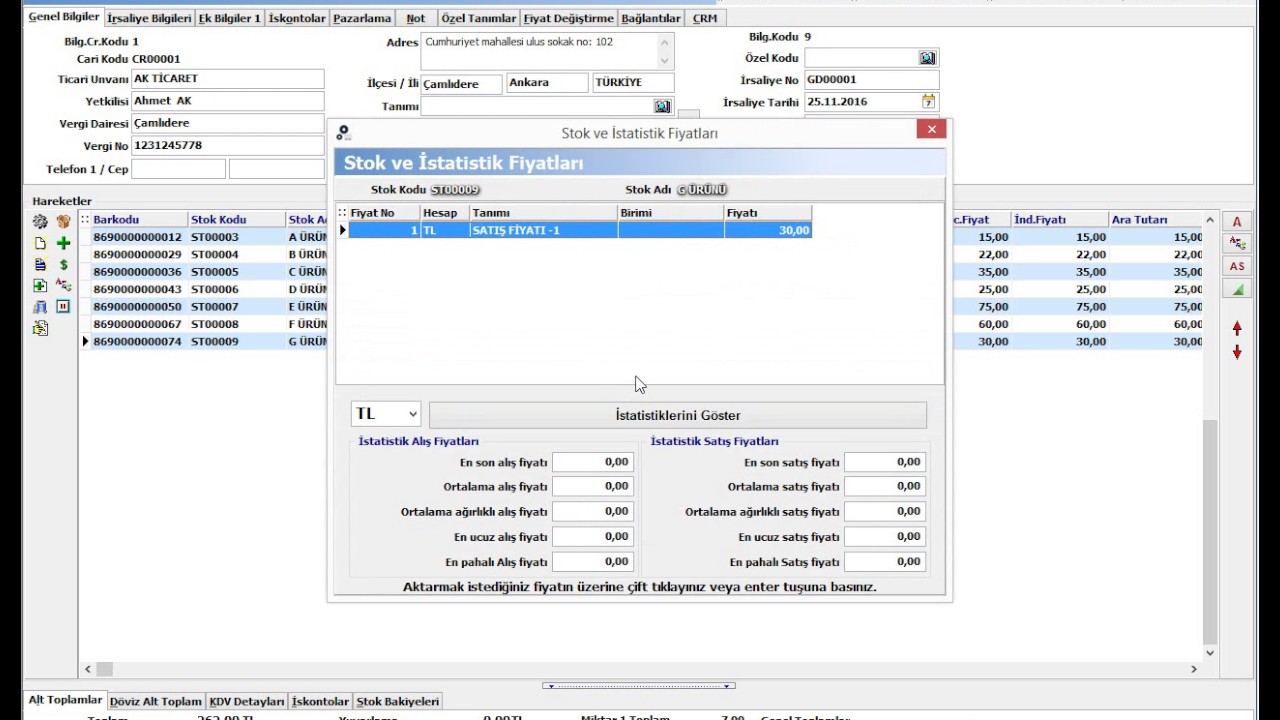Open the CRM tab

click(x=705, y=18)
